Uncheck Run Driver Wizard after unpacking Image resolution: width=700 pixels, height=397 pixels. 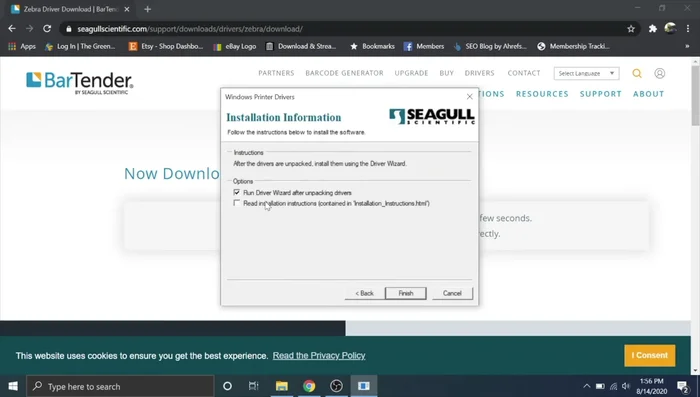click(237, 192)
